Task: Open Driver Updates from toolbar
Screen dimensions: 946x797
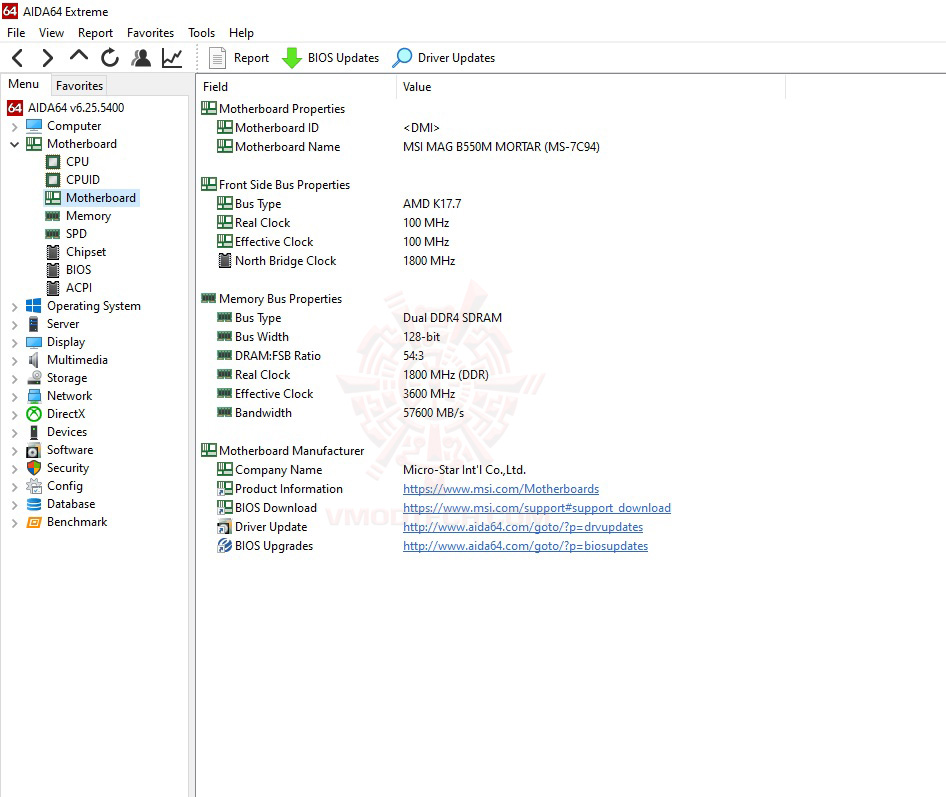Action: pos(443,58)
